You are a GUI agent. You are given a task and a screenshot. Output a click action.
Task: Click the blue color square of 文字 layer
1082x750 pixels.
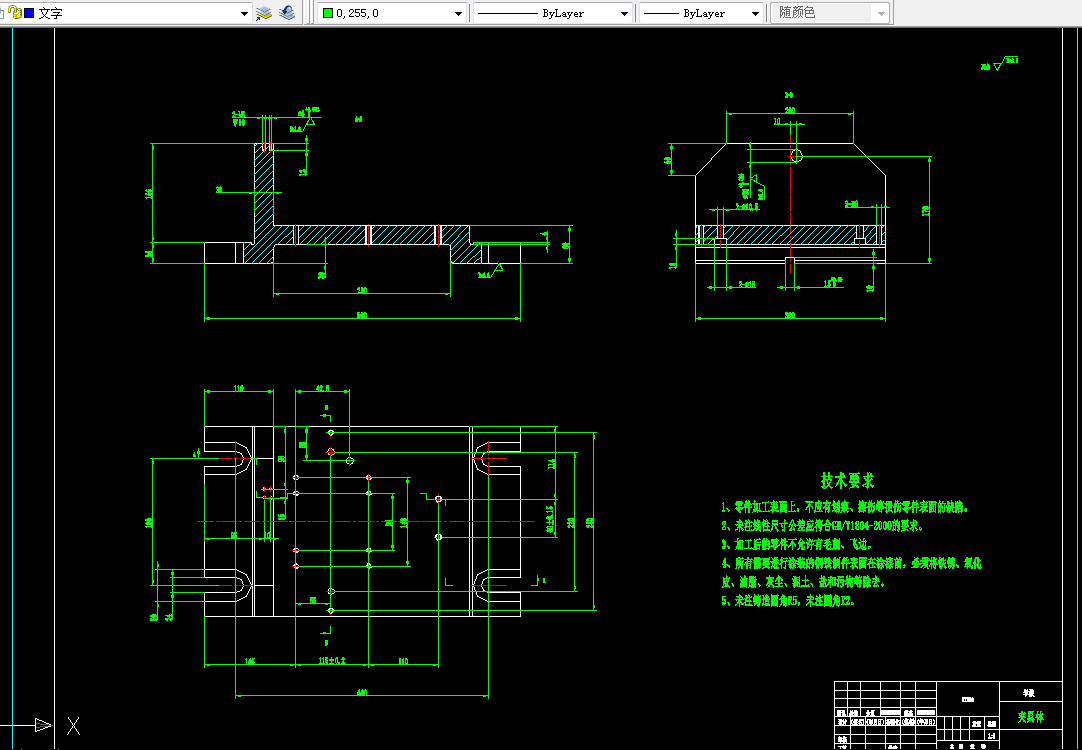point(28,13)
